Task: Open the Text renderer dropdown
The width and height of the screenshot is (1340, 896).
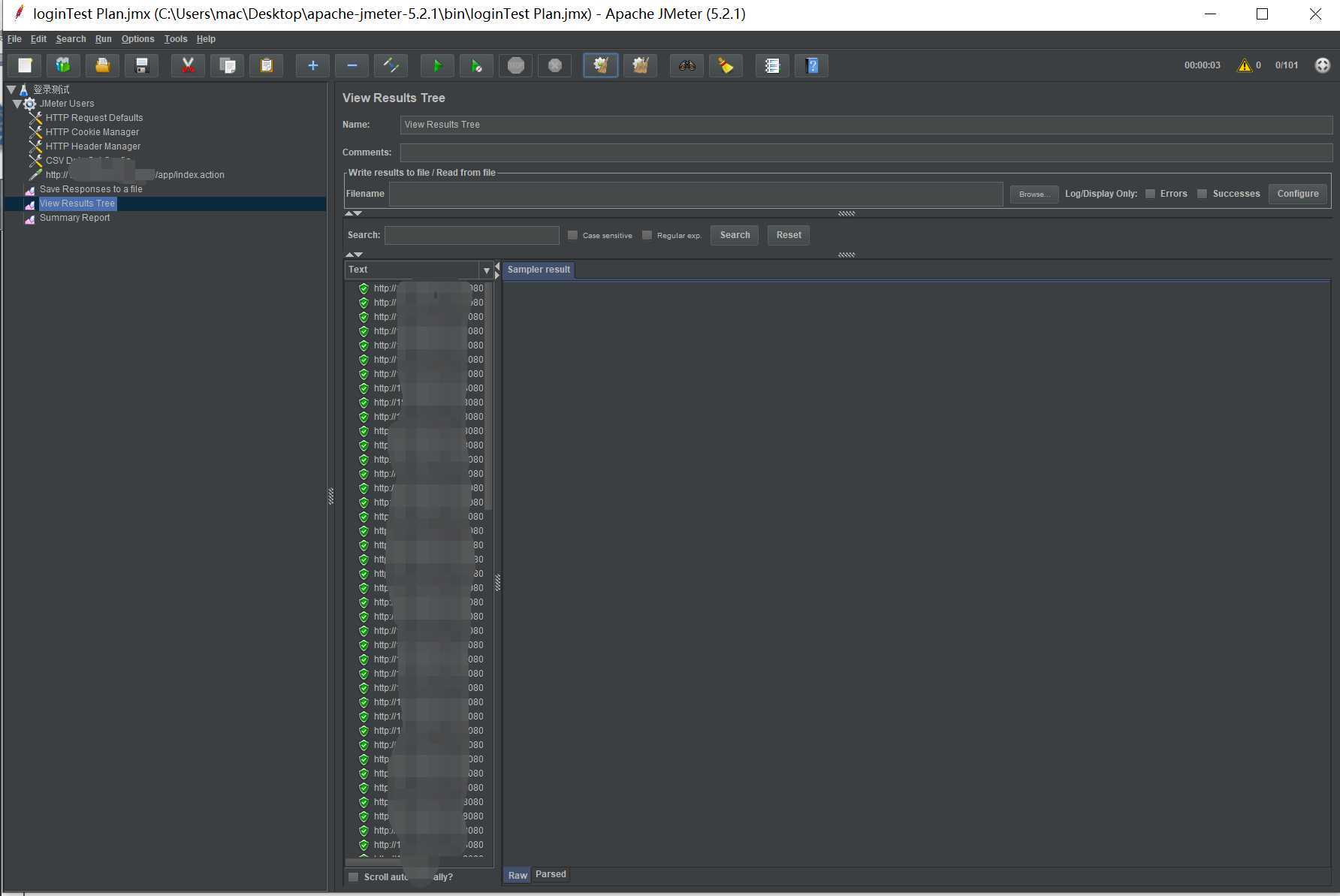Action: [486, 270]
